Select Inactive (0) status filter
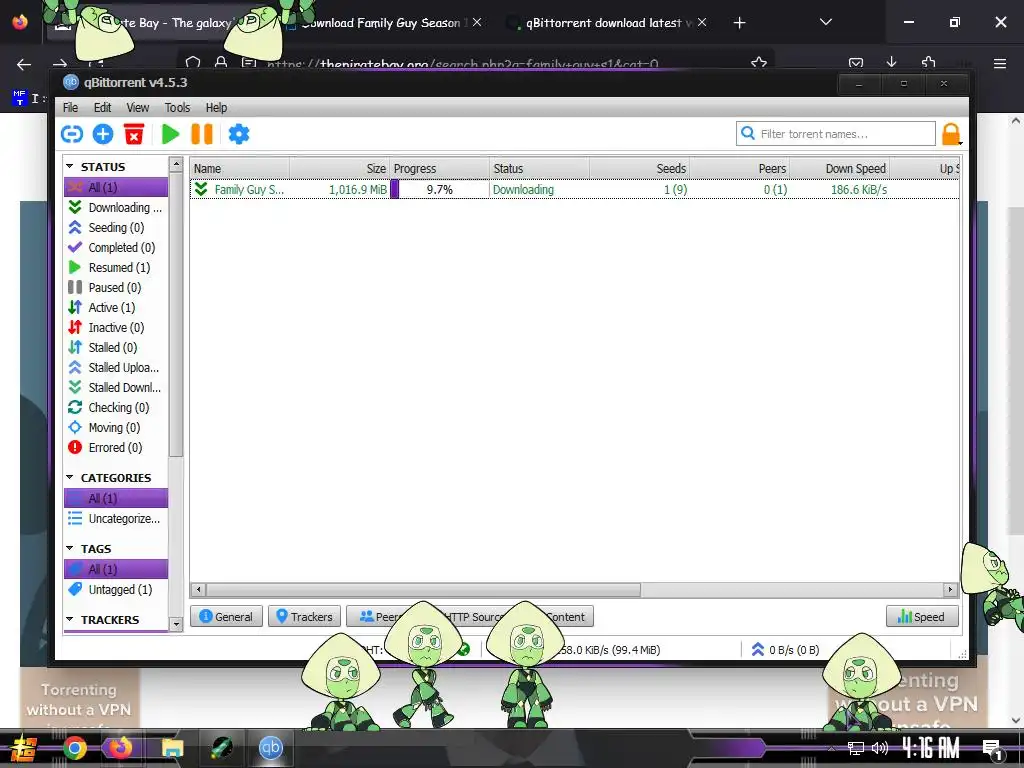The height and width of the screenshot is (768, 1024). [116, 328]
